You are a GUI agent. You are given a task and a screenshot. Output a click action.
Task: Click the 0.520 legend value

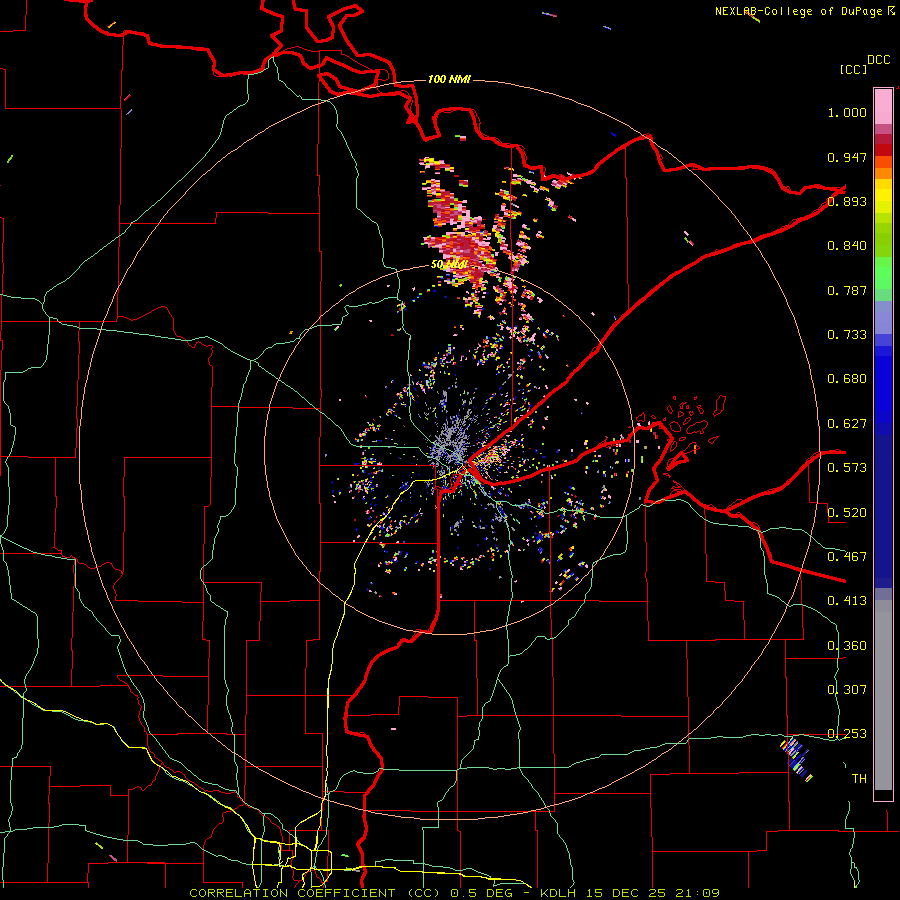pyautogui.click(x=847, y=513)
